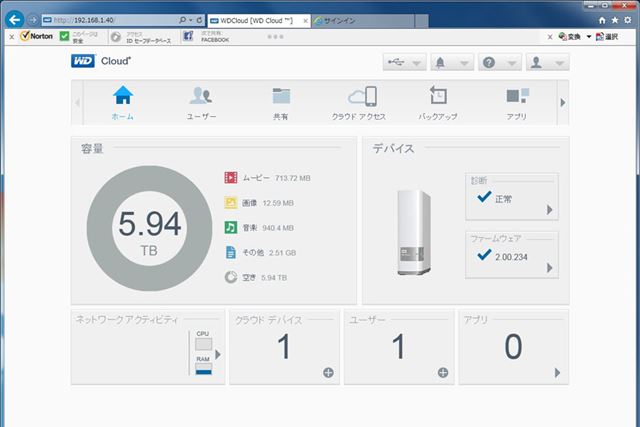Screen dimensions: 640x427
Task: Show earlier navigation items with left arrow
Action: point(77,102)
